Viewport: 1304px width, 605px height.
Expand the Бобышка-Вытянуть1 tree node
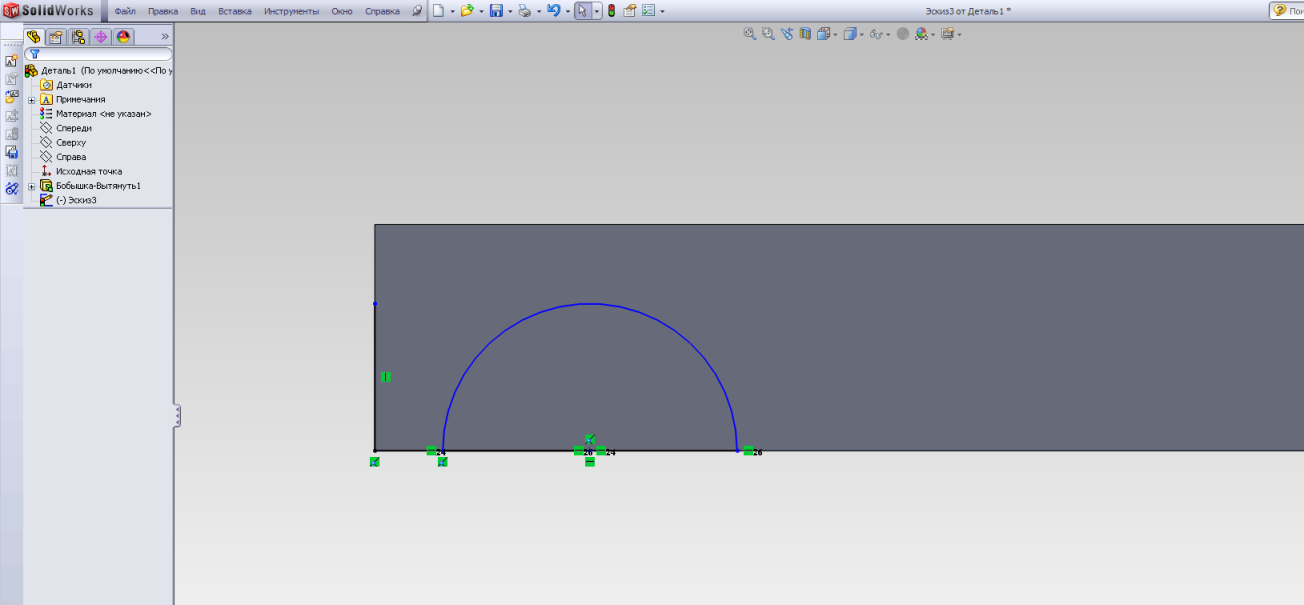(x=31, y=186)
